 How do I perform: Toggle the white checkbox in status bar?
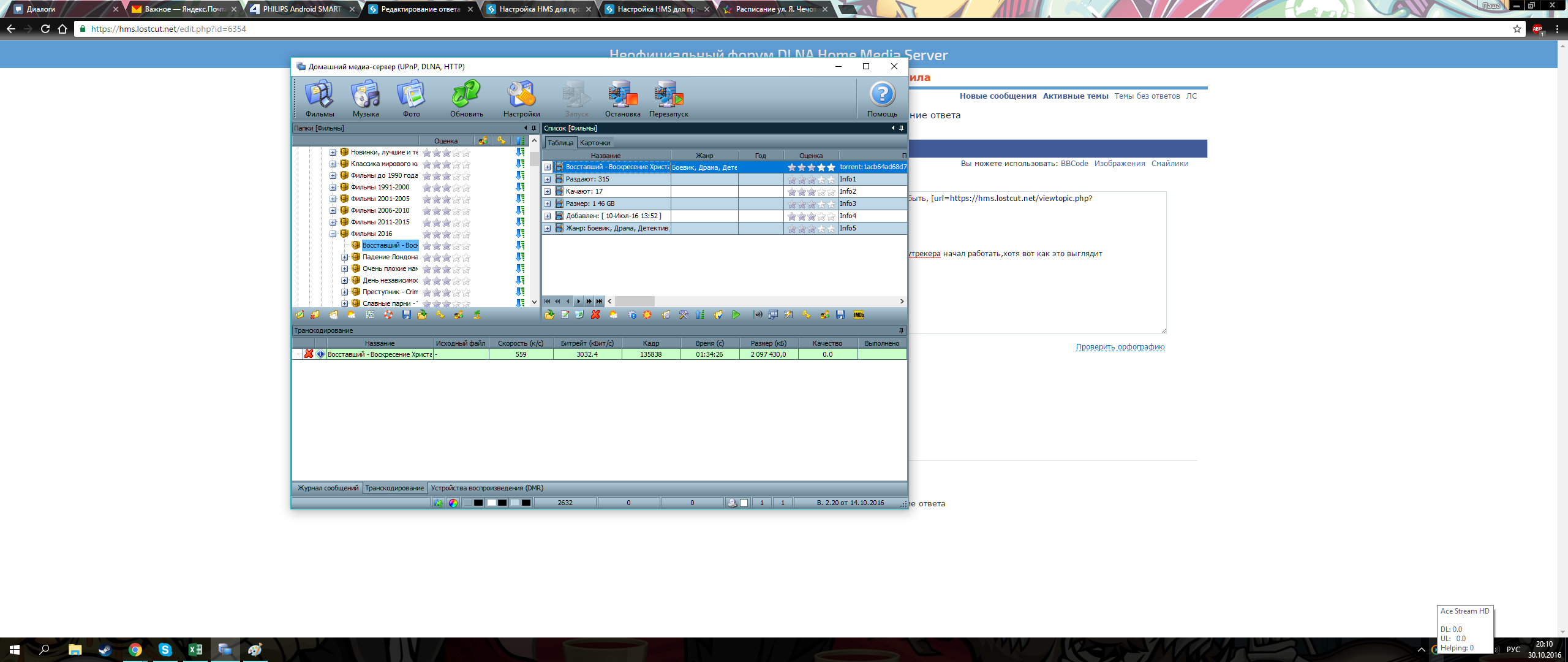click(744, 503)
